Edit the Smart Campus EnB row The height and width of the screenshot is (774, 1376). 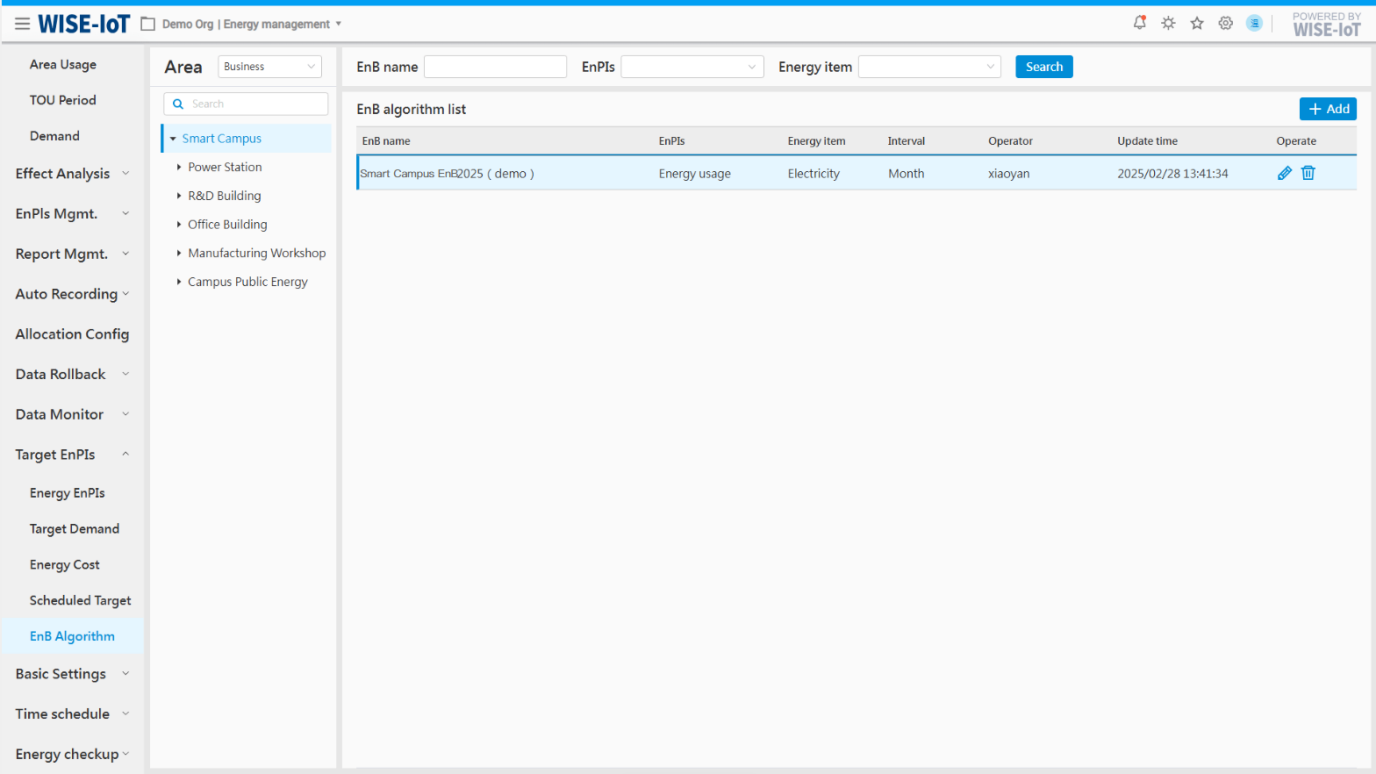[1285, 173]
